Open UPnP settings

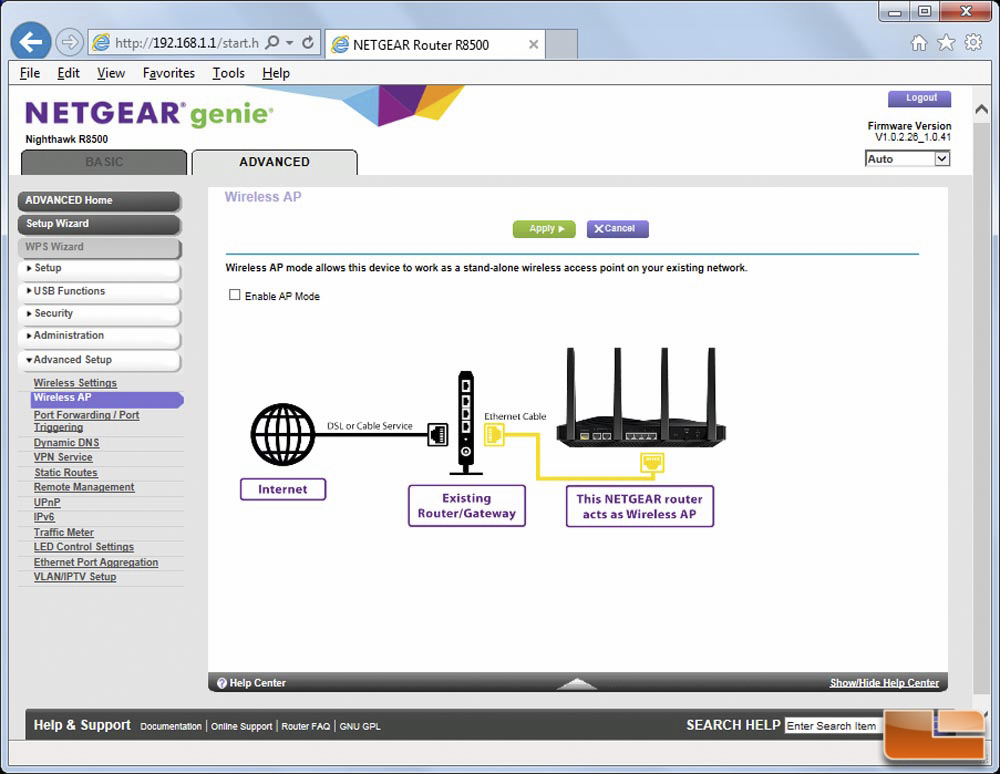click(x=47, y=502)
